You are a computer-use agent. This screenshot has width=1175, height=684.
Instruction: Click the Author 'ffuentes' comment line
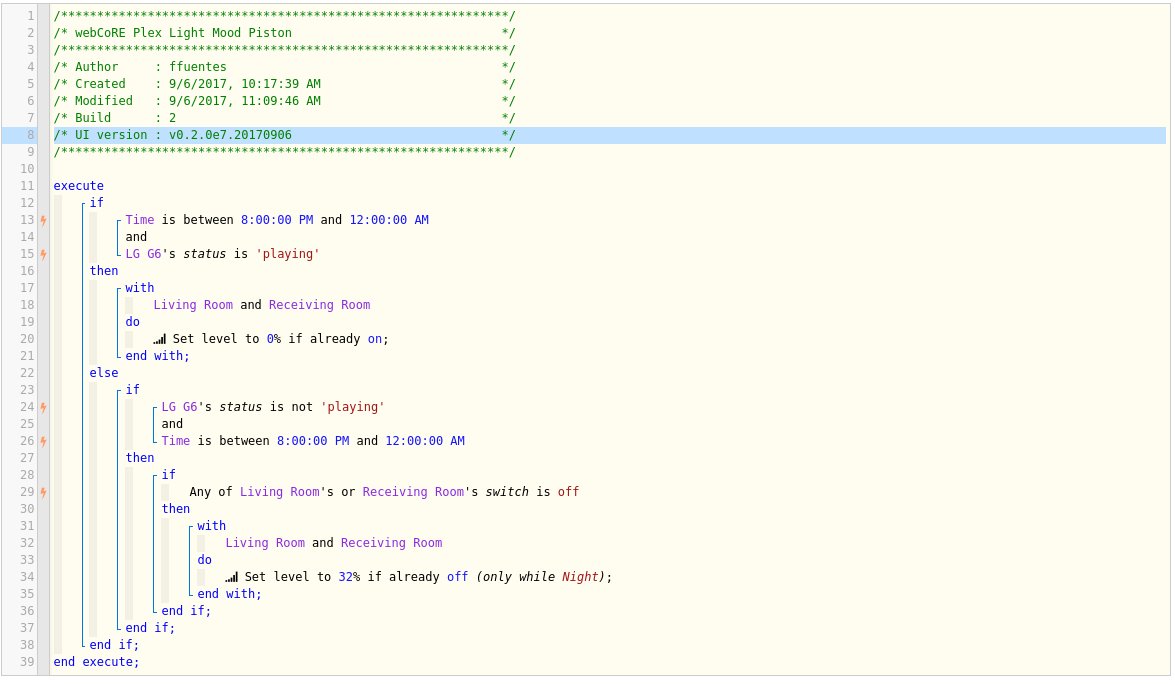pyautogui.click(x=284, y=67)
